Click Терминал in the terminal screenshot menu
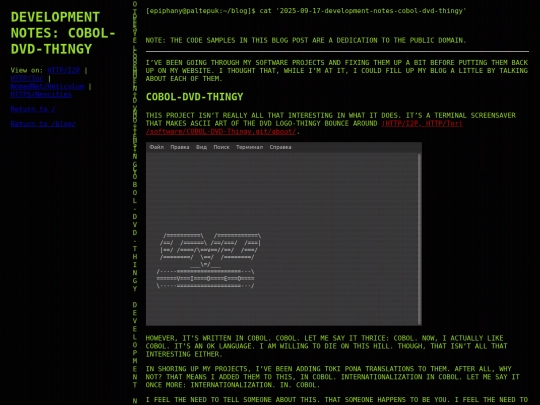 pyautogui.click(x=249, y=147)
